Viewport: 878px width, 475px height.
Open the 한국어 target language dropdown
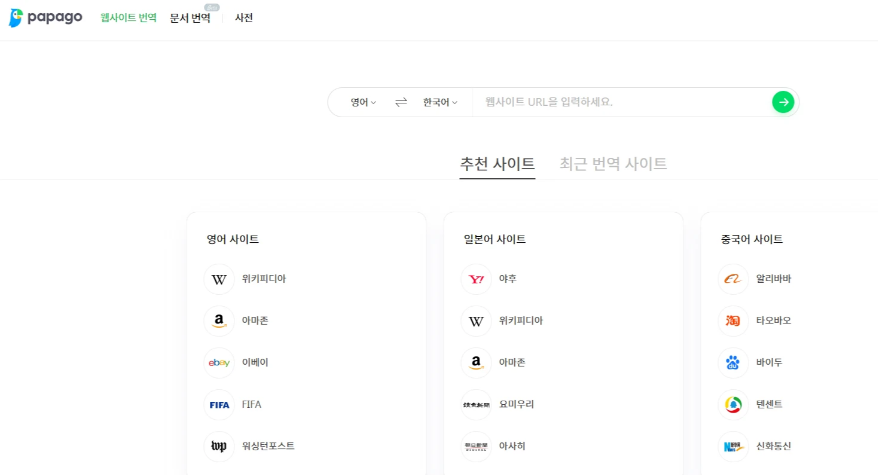(440, 102)
